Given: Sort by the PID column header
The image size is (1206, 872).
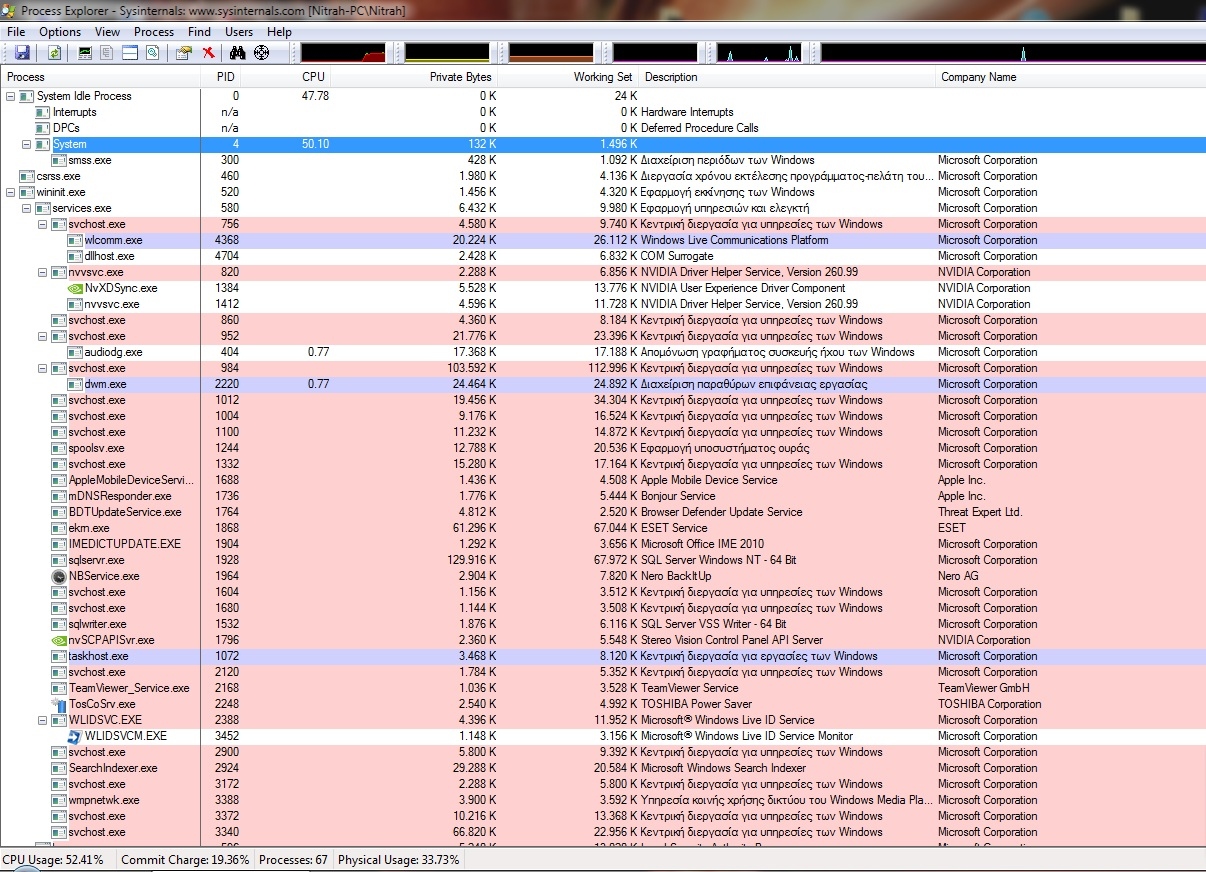Looking at the screenshot, I should (220, 77).
